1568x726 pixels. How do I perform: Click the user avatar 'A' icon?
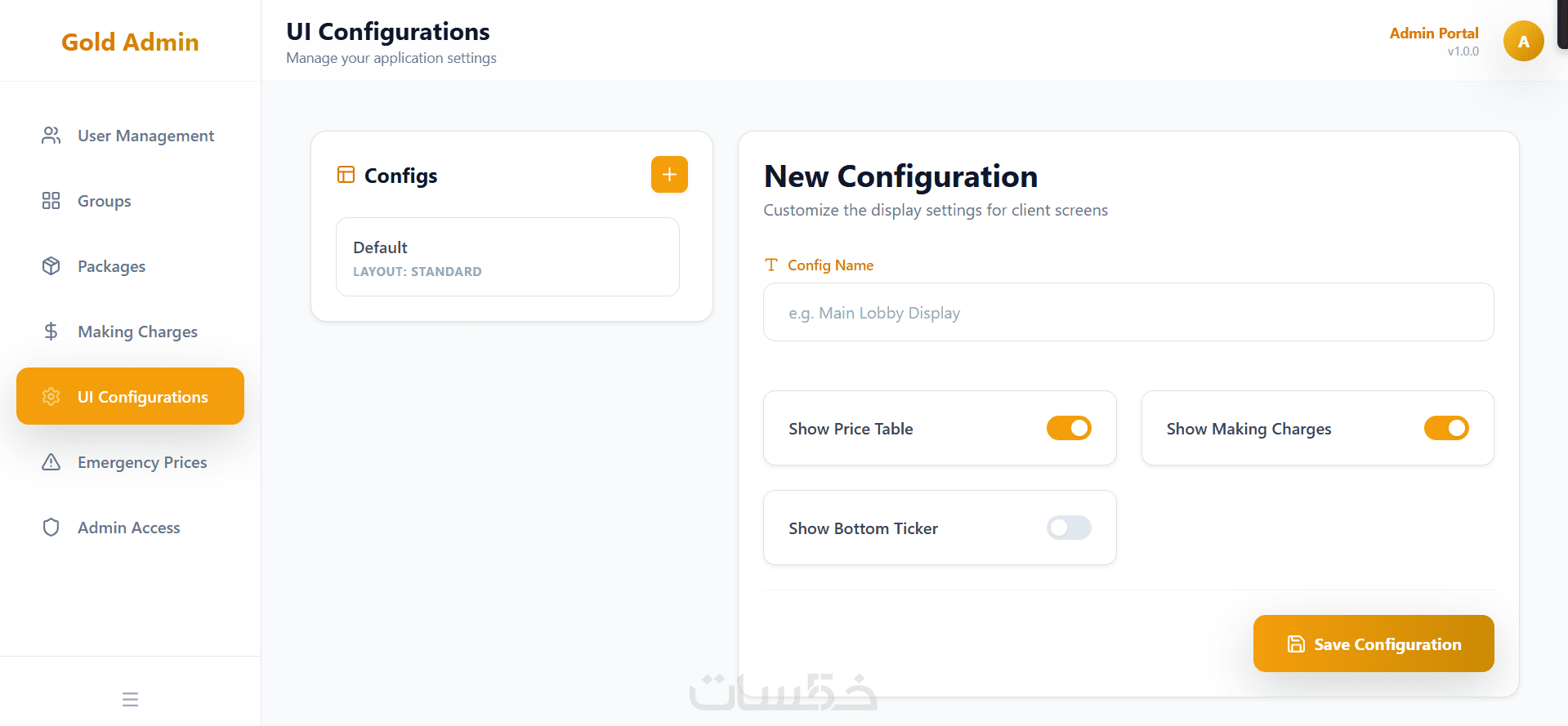pos(1523,42)
